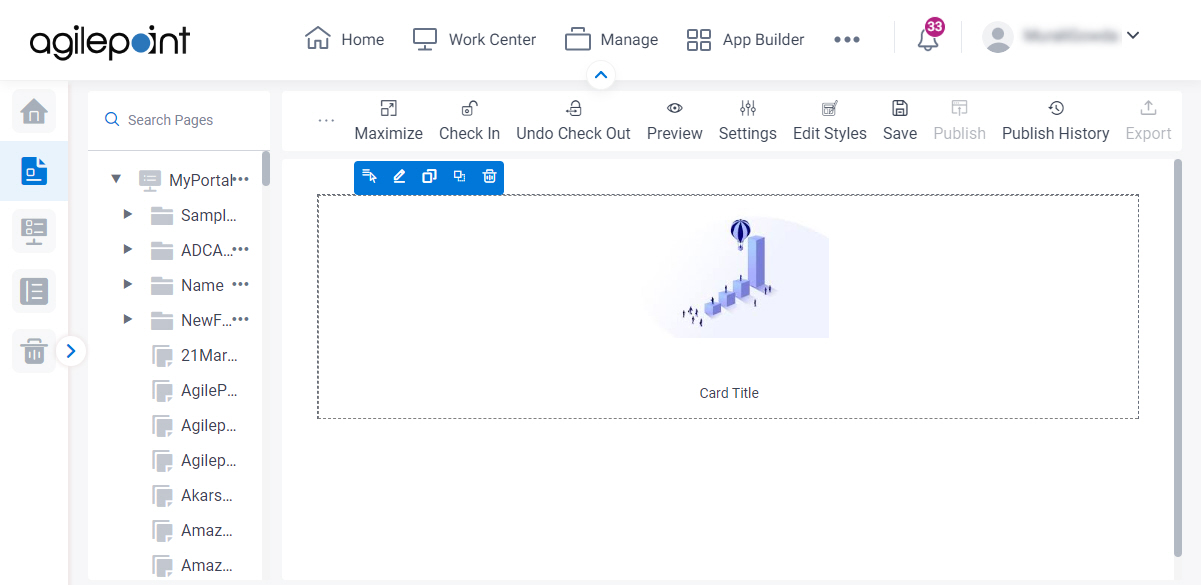The image size is (1201, 585).
Task: Open Name folder more options ellipsis
Action: 241,284
